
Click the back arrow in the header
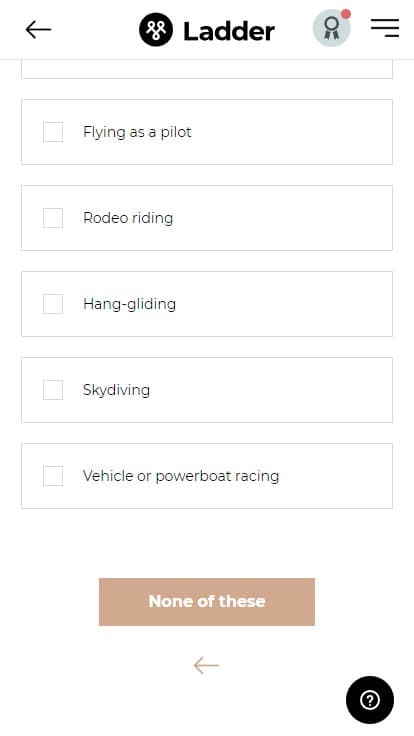(38, 30)
